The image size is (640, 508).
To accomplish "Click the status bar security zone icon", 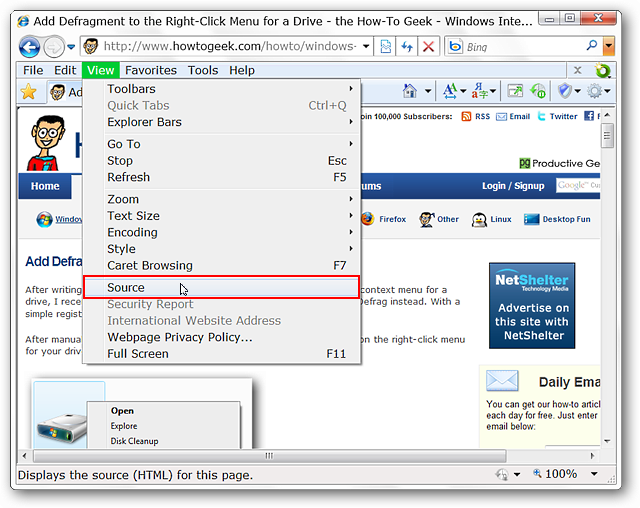I will pyautogui.click(x=502, y=474).
